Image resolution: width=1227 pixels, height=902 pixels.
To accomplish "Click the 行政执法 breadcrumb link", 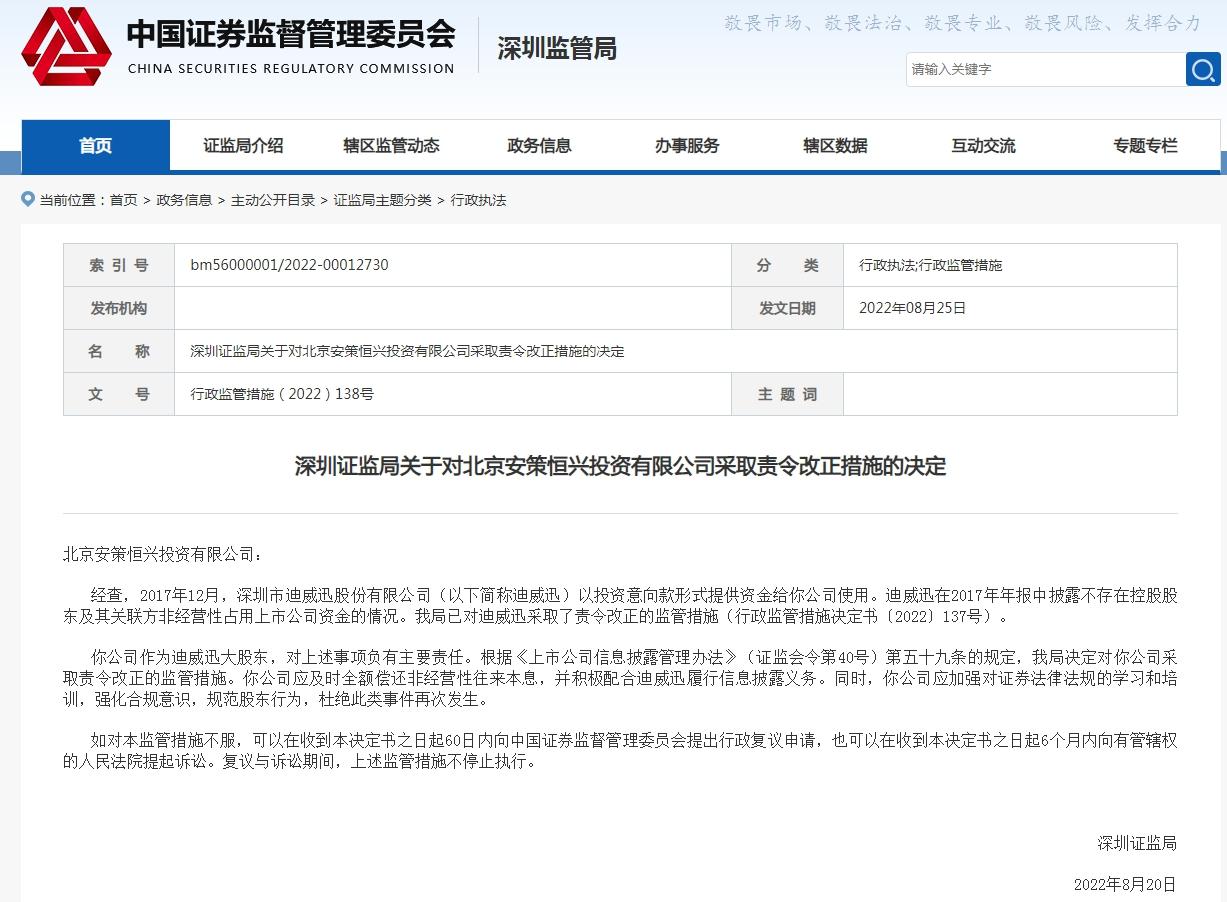I will point(478,200).
